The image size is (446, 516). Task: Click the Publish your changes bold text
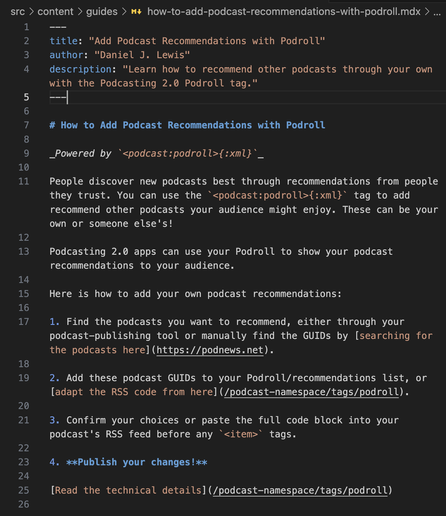[137, 462]
